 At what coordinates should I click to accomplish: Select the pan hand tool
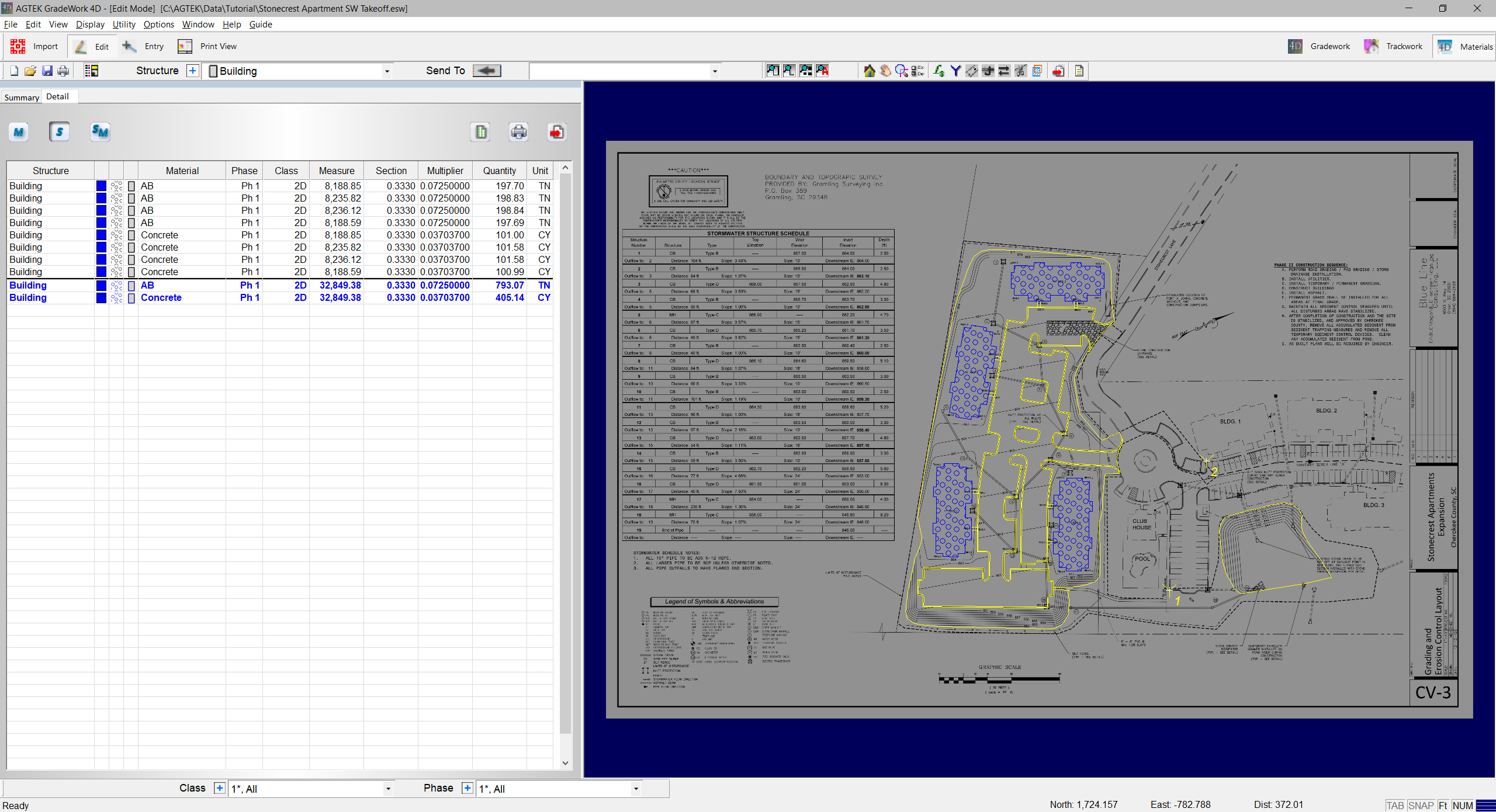coord(885,71)
